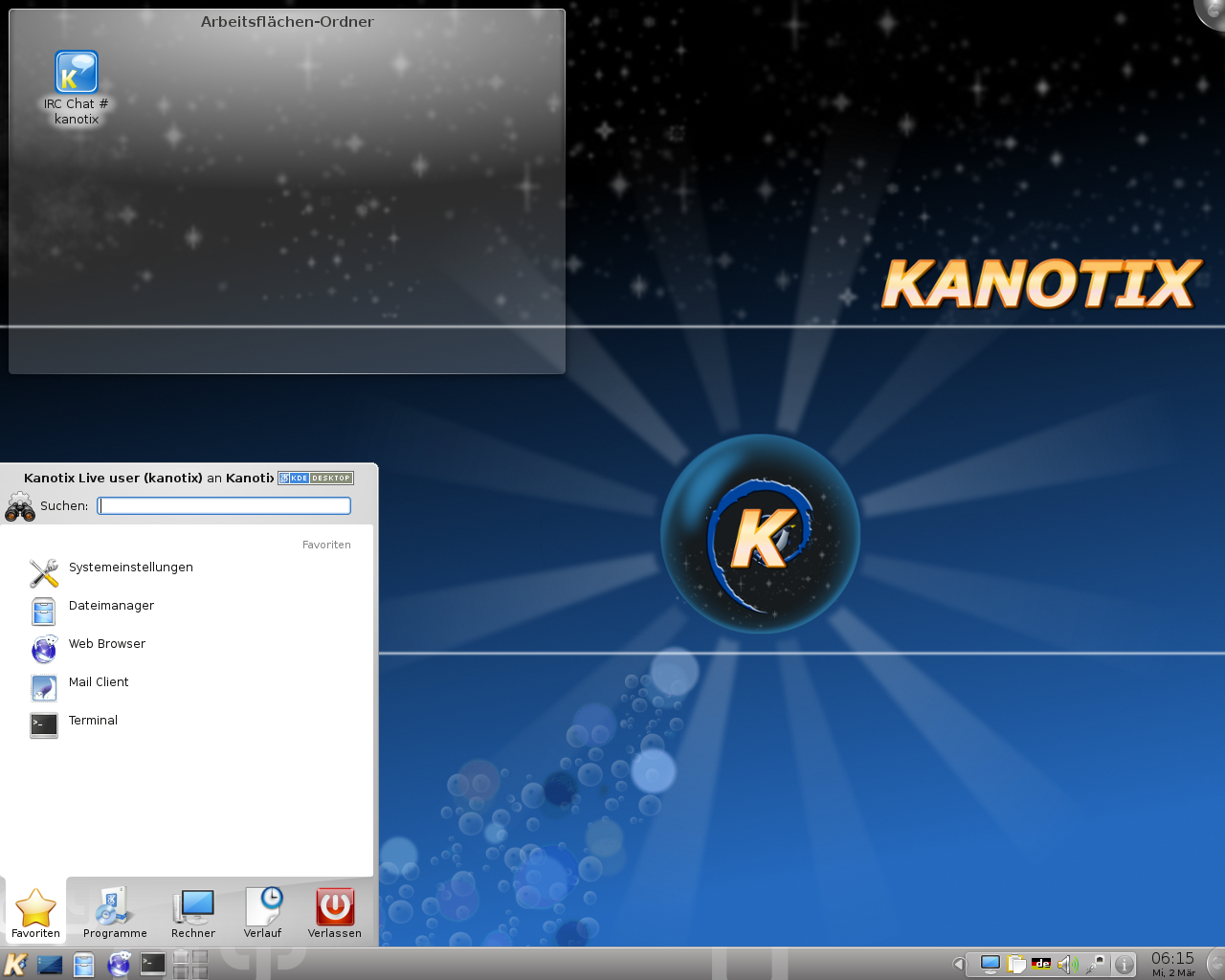Viewport: 1225px width, 980px height.
Task: Open the IRC Chat #kanotix desktop icon
Action: [x=77, y=87]
